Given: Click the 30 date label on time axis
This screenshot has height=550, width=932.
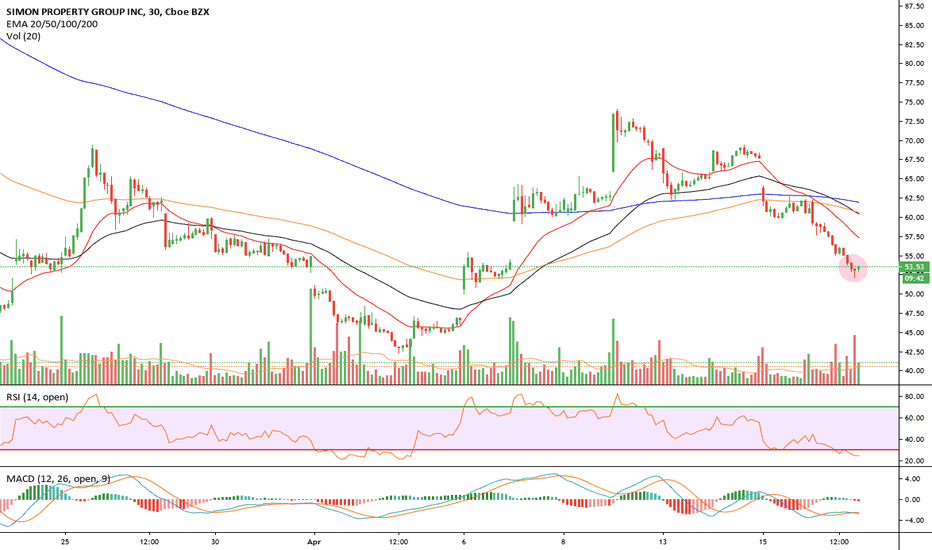Looking at the screenshot, I should [215, 542].
